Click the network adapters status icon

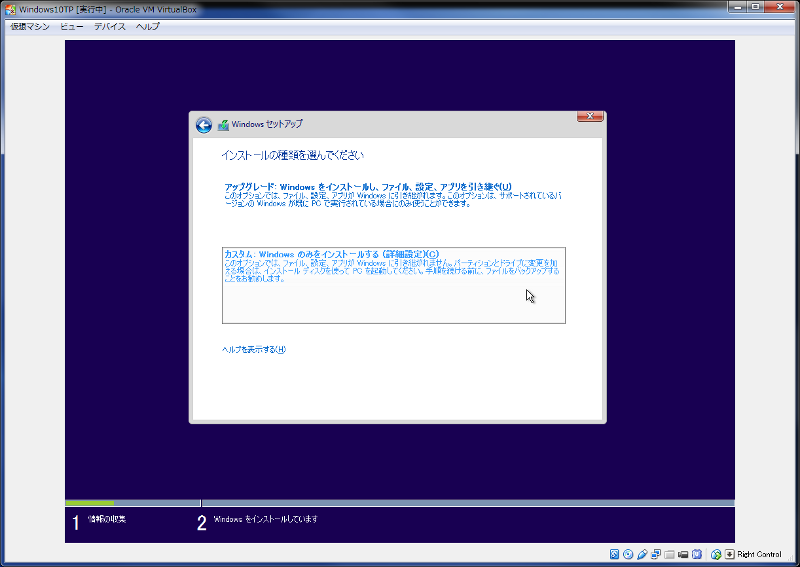click(x=656, y=554)
